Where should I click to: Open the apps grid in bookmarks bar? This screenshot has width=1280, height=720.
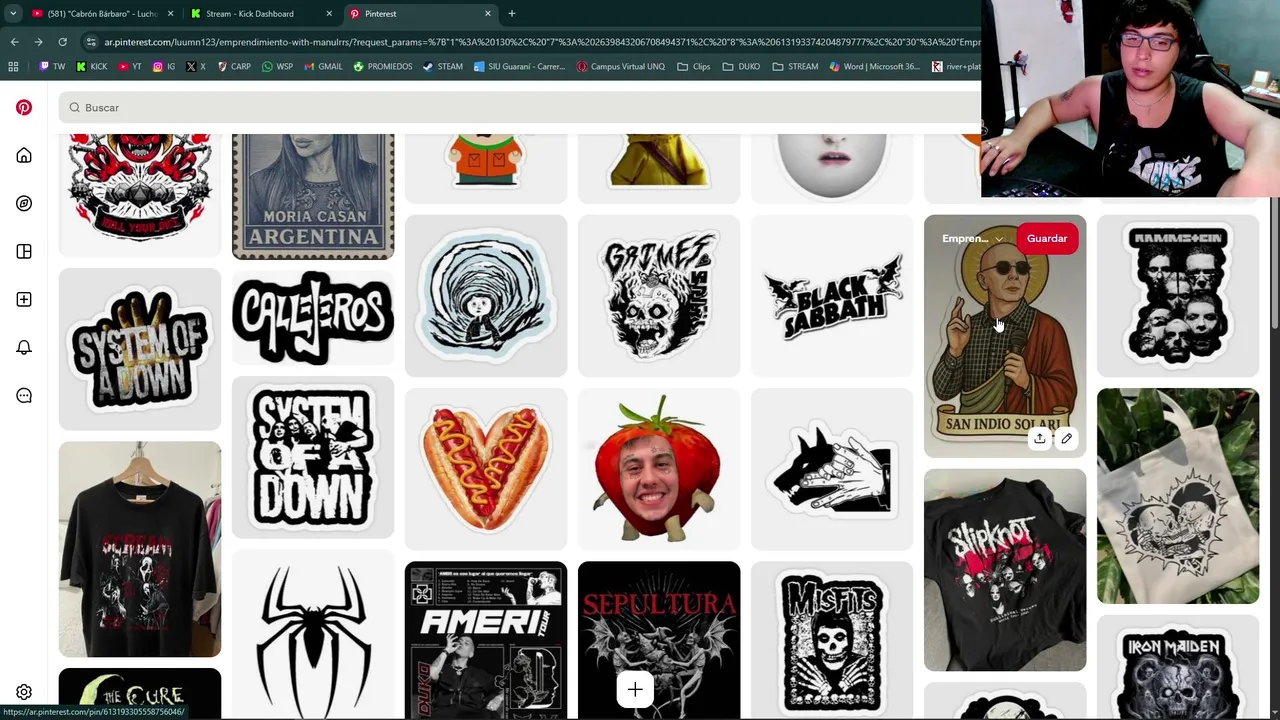tap(13, 67)
